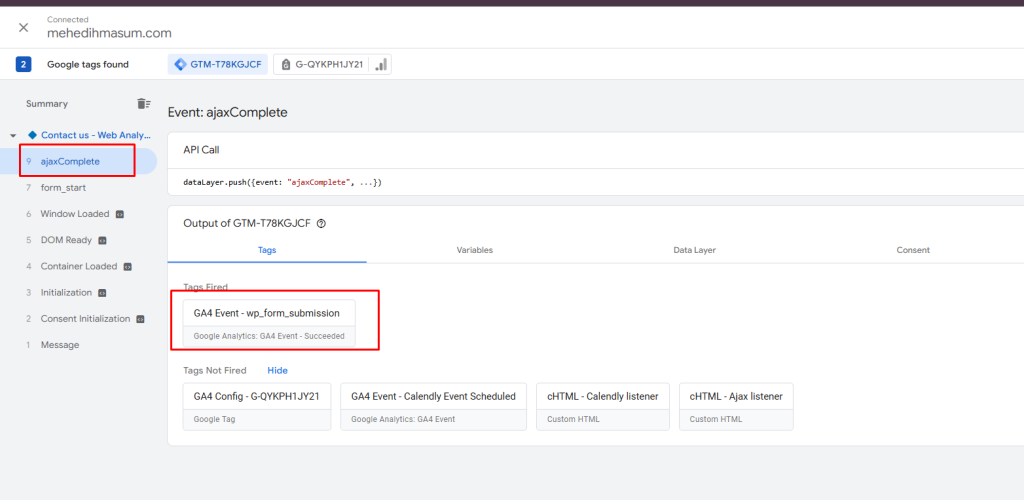The image size is (1024, 500).
Task: Open the GA4 Event wp_form_submission tag card
Action: pos(270,323)
